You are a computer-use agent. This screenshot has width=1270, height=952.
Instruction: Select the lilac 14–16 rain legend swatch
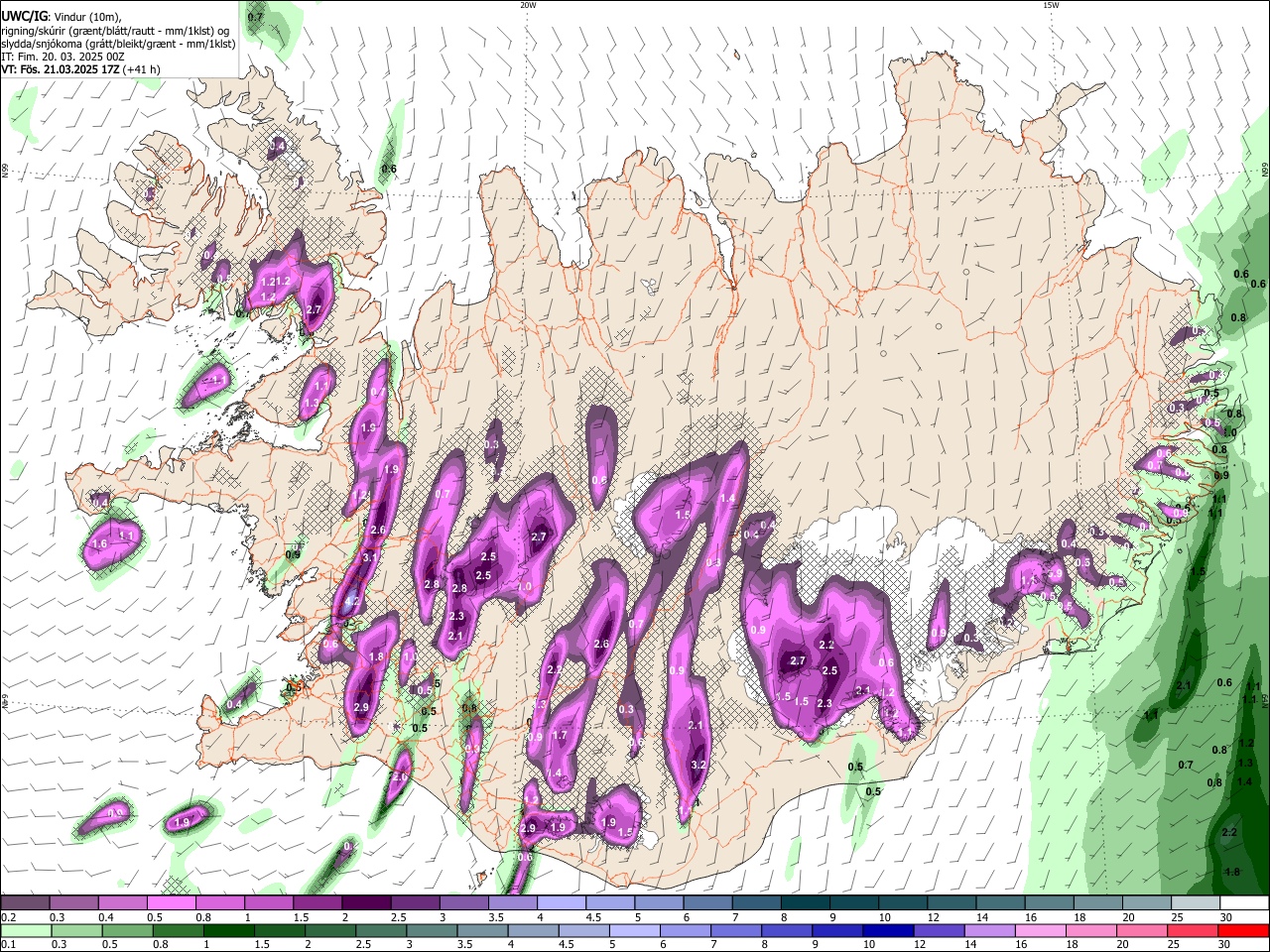coord(989,930)
